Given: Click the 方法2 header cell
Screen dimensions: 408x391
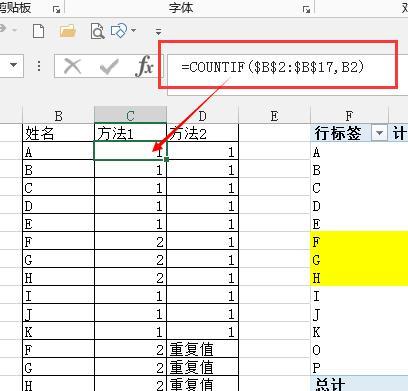Looking at the screenshot, I should click(x=202, y=133).
